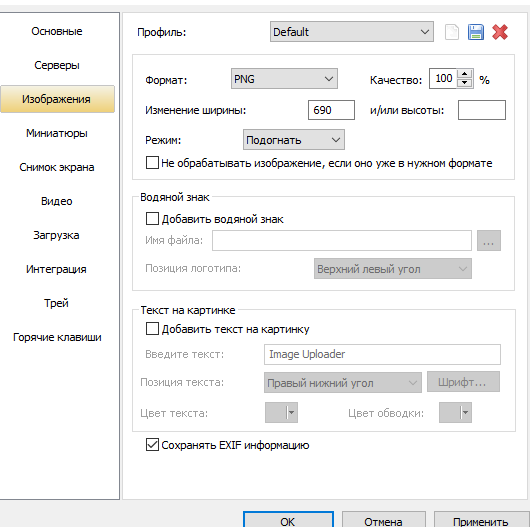Save profile with the floppy disk icon
530x527 pixels.
pos(476,32)
